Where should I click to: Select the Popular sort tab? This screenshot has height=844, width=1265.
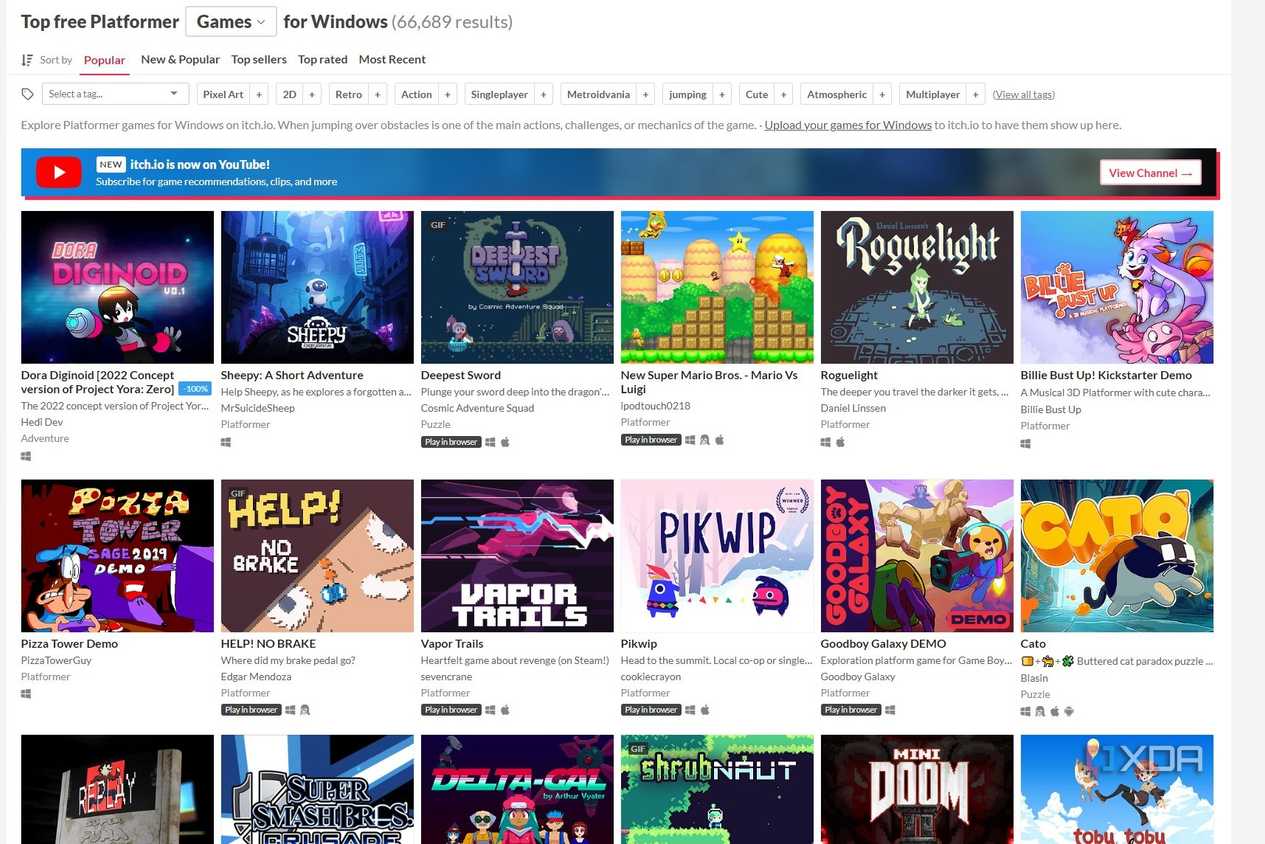(x=104, y=60)
